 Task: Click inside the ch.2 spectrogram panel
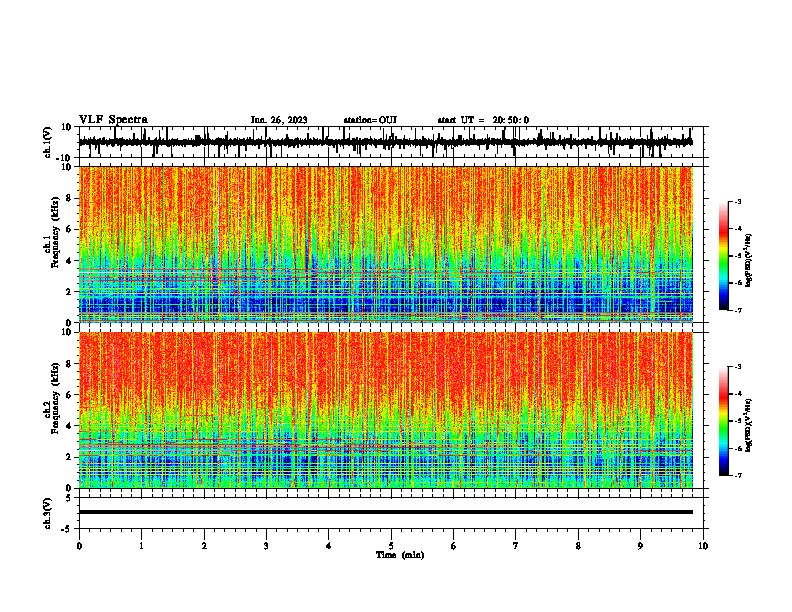click(x=385, y=410)
